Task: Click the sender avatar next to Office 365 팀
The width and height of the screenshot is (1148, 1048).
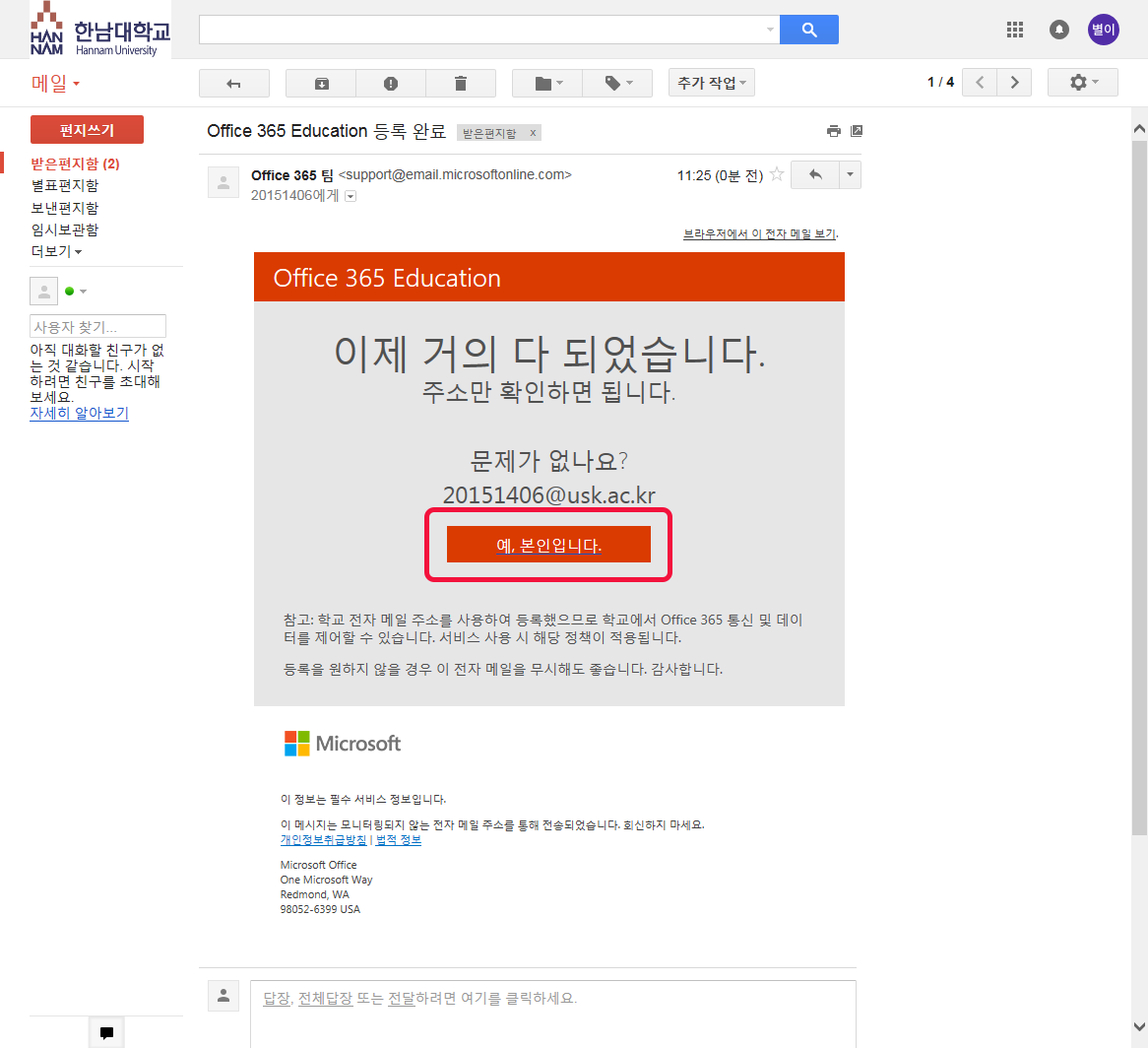Action: click(x=223, y=182)
